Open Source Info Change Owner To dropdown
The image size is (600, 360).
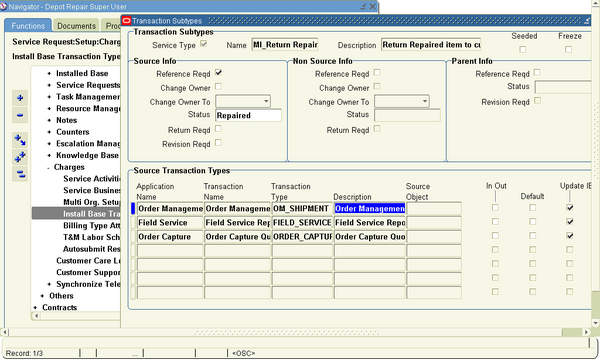click(x=266, y=101)
